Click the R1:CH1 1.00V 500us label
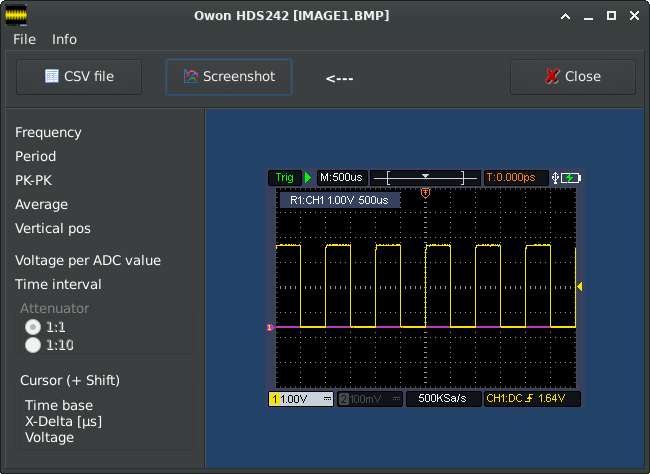Viewport: 650px width, 474px height. coord(340,200)
